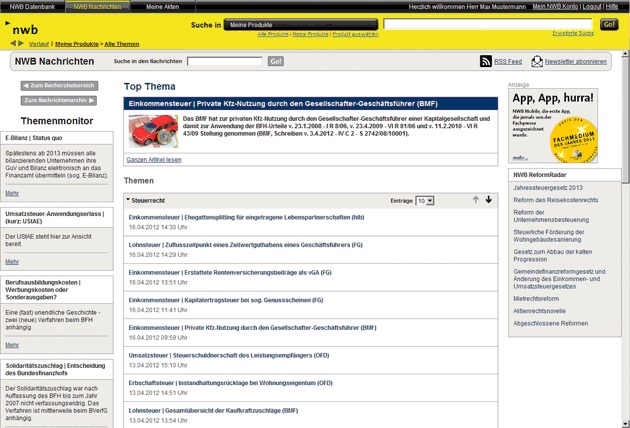Click the Suche in den Nachrichten input field
The width and height of the screenshot is (630, 428).
point(224,62)
